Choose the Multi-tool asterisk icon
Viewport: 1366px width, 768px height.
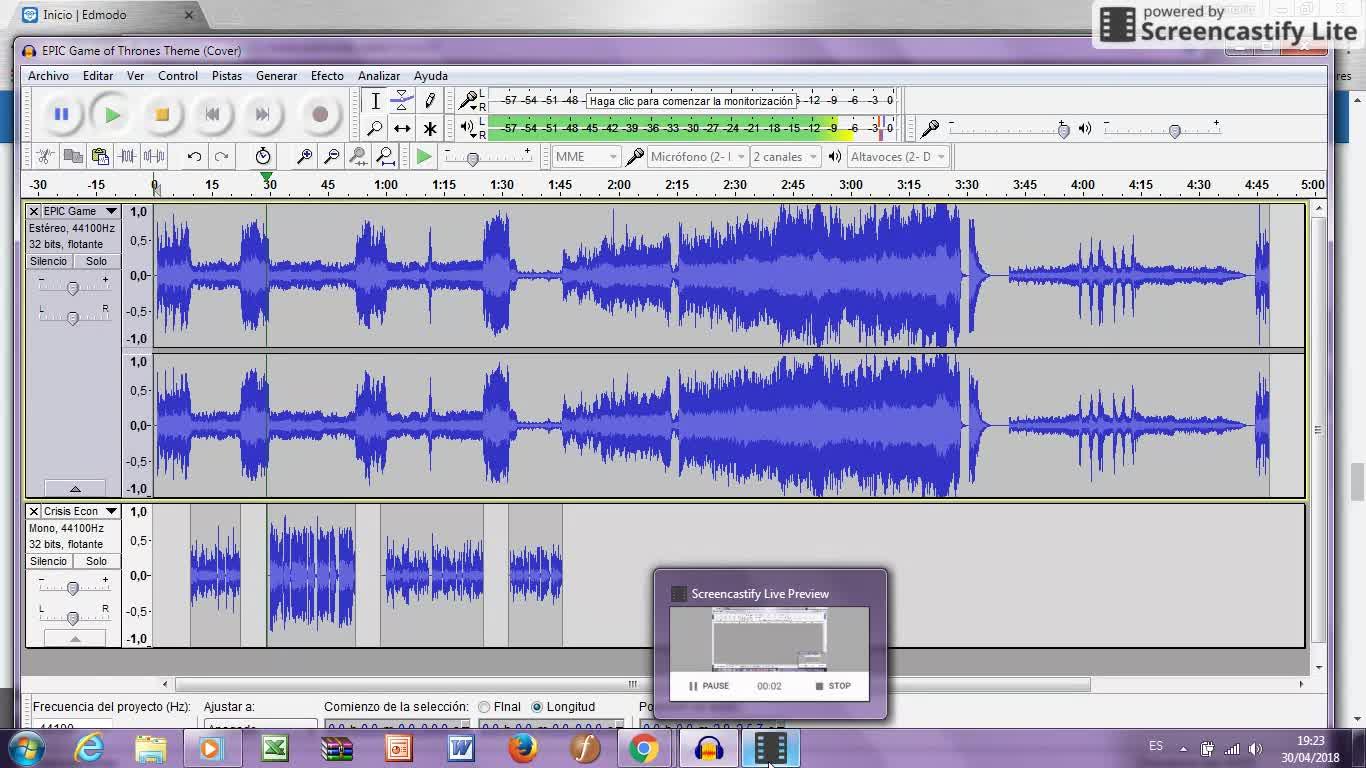pyautogui.click(x=430, y=128)
